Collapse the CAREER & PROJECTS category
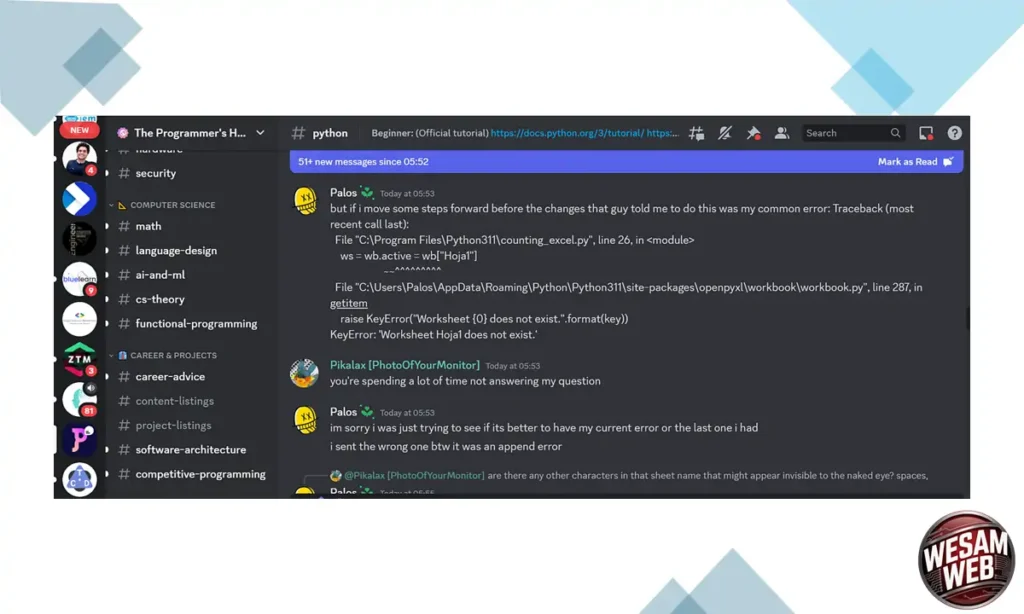1024x614 pixels. (x=173, y=355)
